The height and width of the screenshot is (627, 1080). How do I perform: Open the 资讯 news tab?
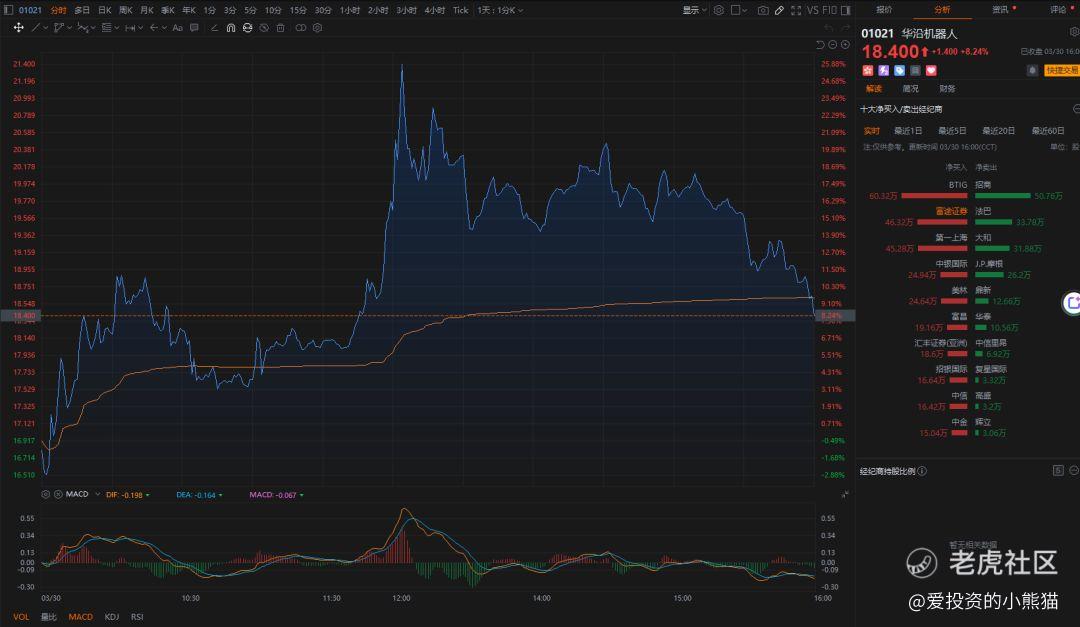[1000, 10]
